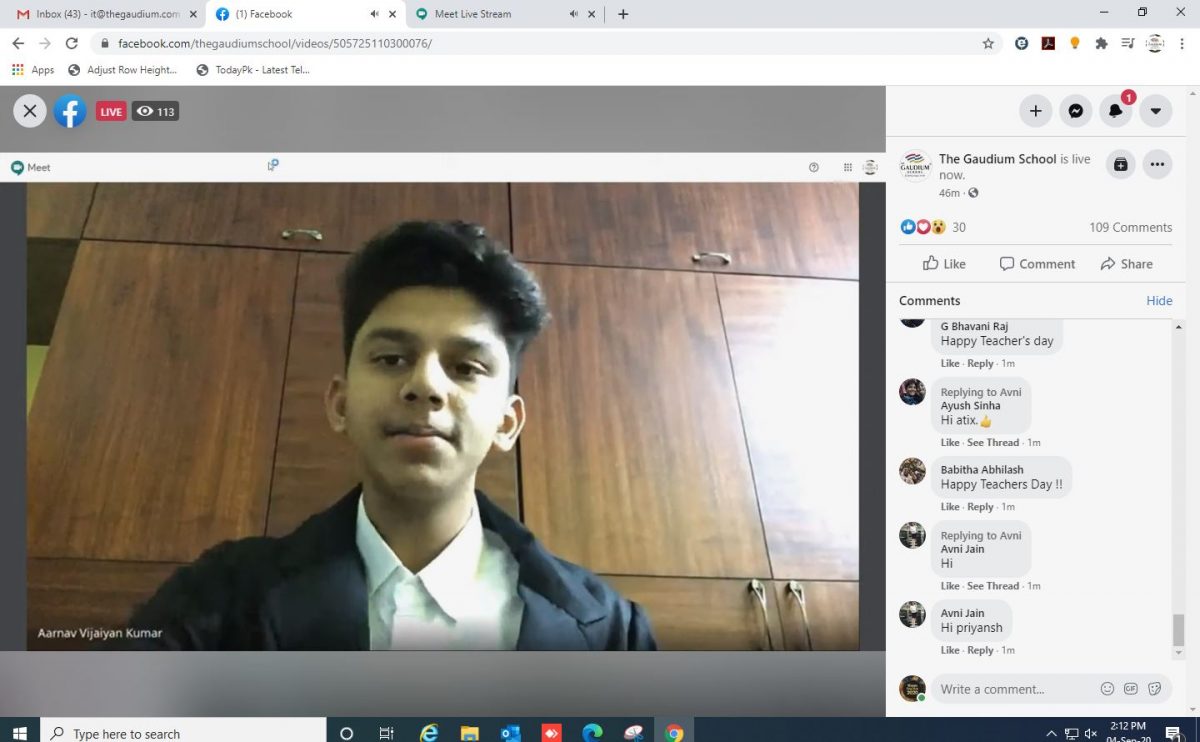Open the three-dots post options menu
The height and width of the screenshot is (742, 1200).
coord(1157,164)
